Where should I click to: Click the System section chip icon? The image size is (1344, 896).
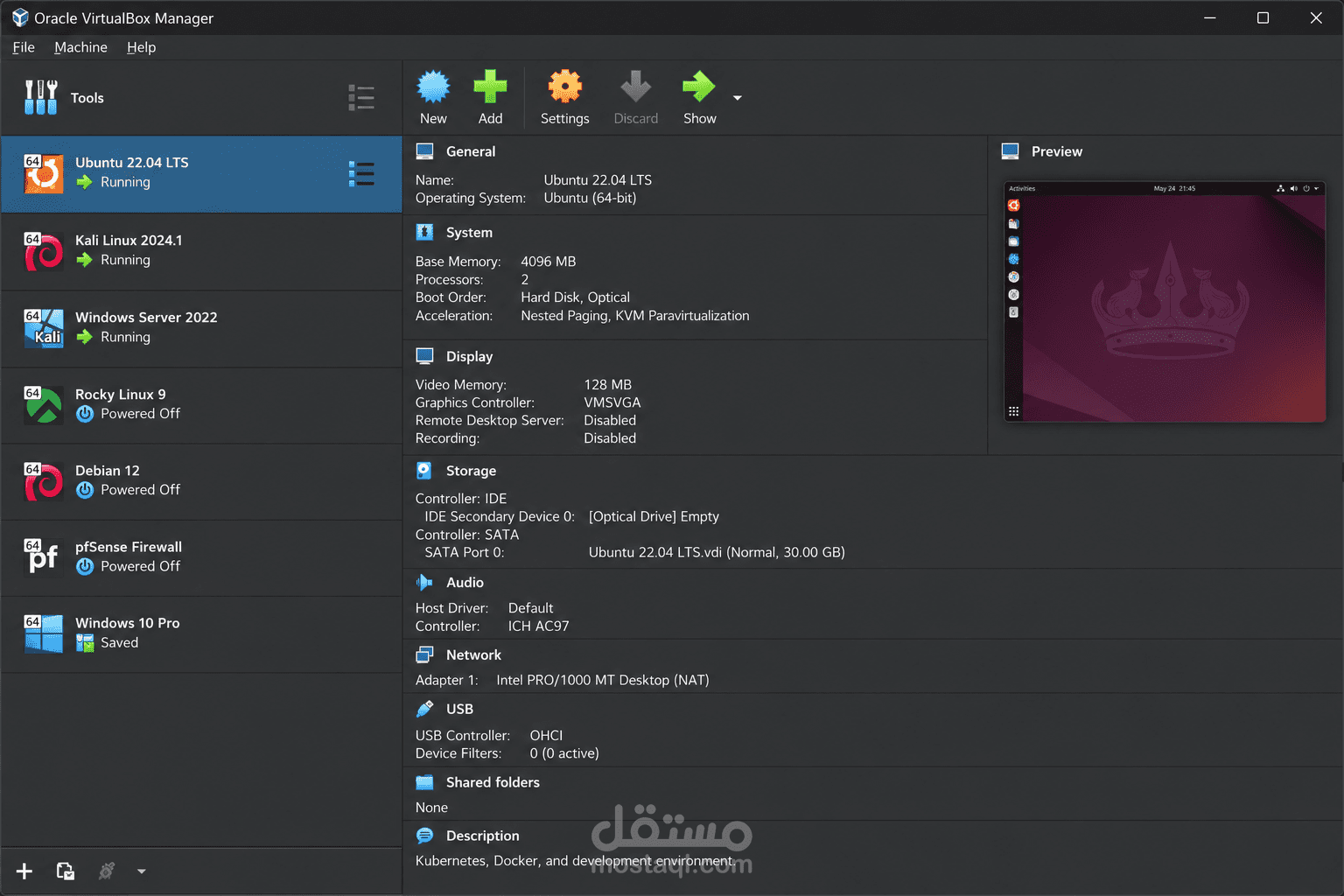tap(424, 232)
